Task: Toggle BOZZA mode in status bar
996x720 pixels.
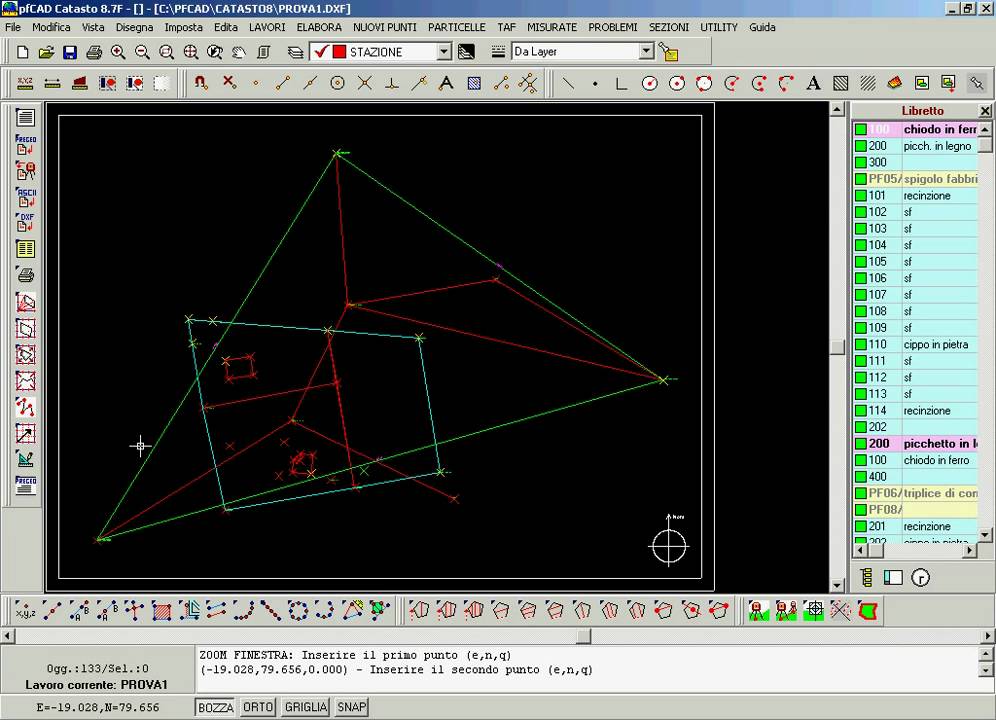Action: tap(215, 707)
